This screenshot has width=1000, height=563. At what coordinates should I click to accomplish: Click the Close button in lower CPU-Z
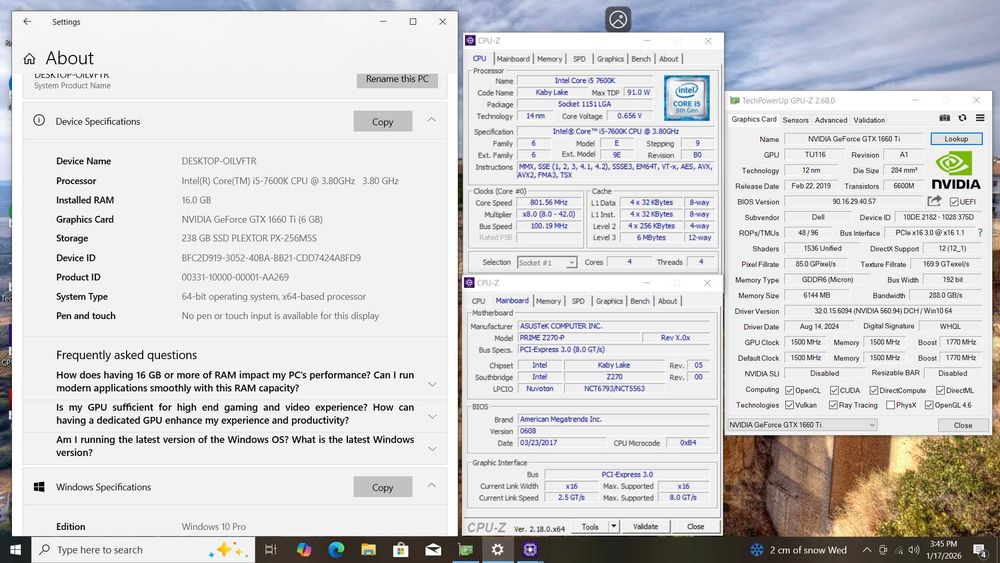pyautogui.click(x=696, y=526)
